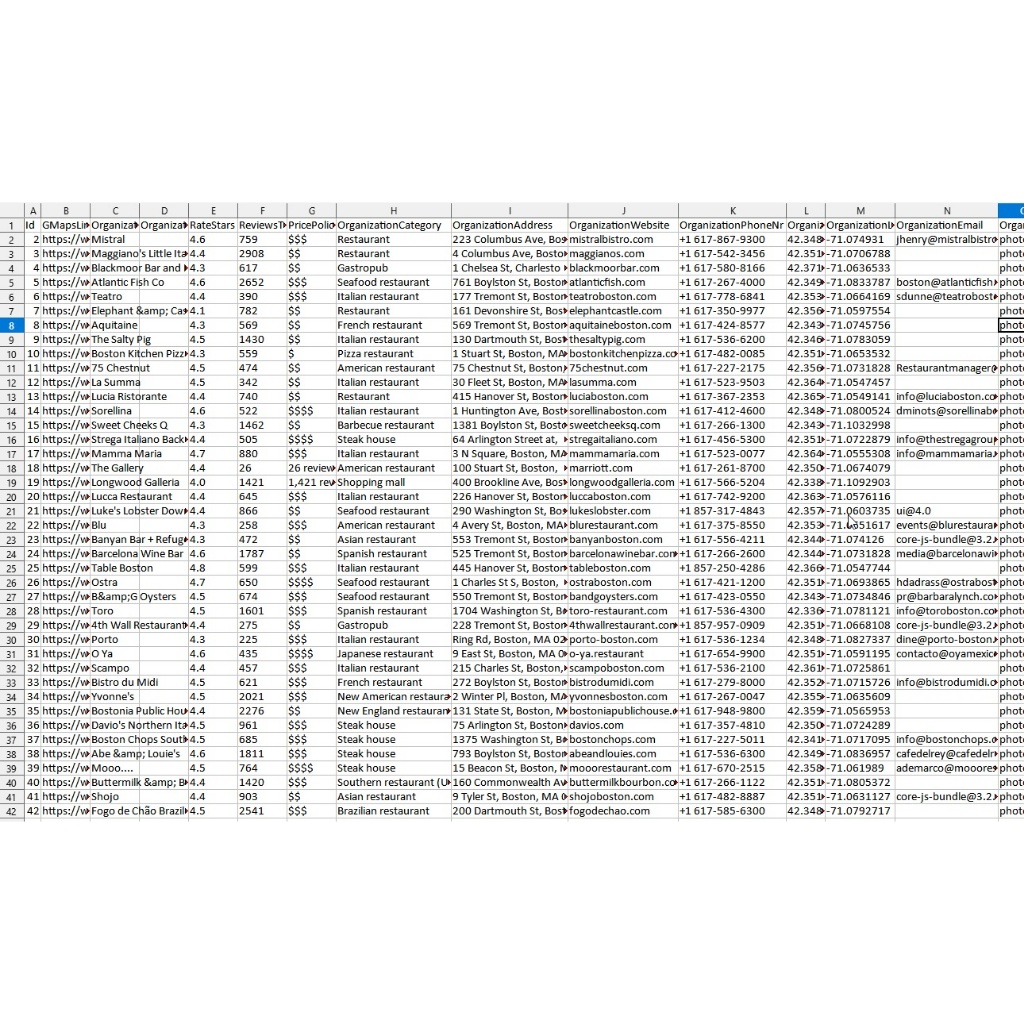Click the Gastropub category in row 4

393,268
